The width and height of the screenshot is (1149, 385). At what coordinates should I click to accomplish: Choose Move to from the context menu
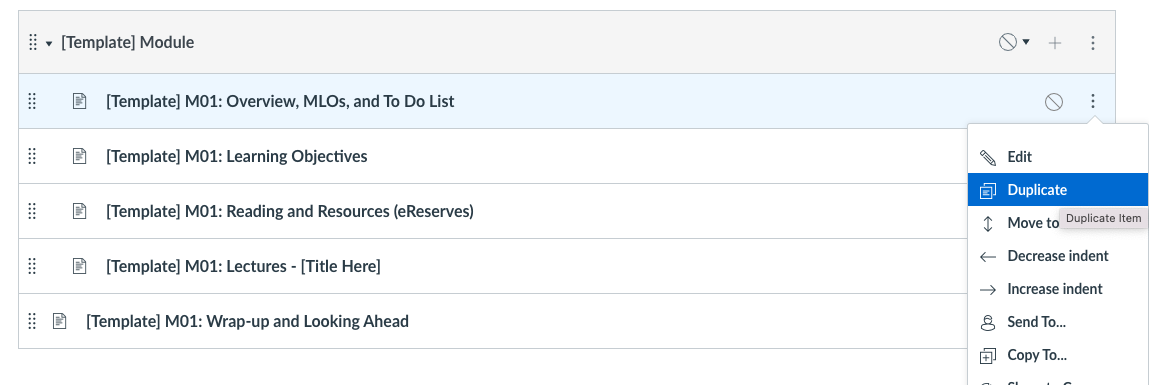(x=1032, y=223)
